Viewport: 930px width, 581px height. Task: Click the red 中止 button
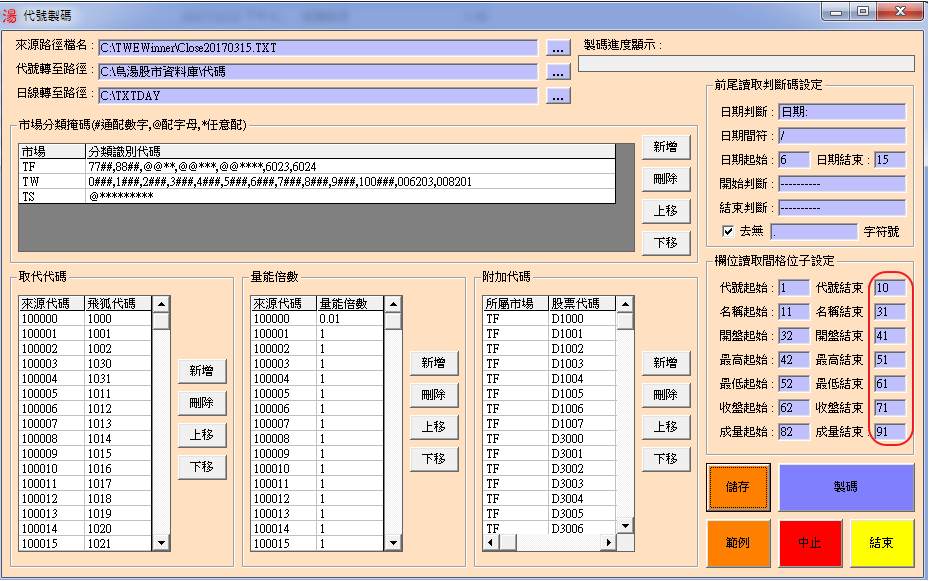point(810,543)
